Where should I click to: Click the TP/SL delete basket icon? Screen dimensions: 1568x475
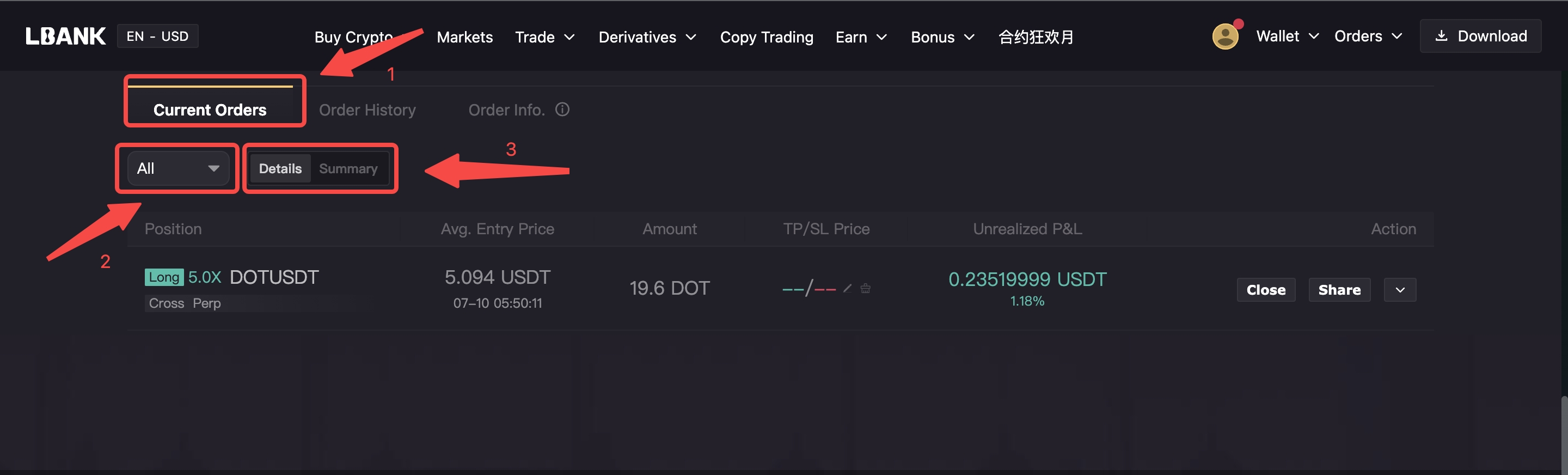tap(866, 288)
